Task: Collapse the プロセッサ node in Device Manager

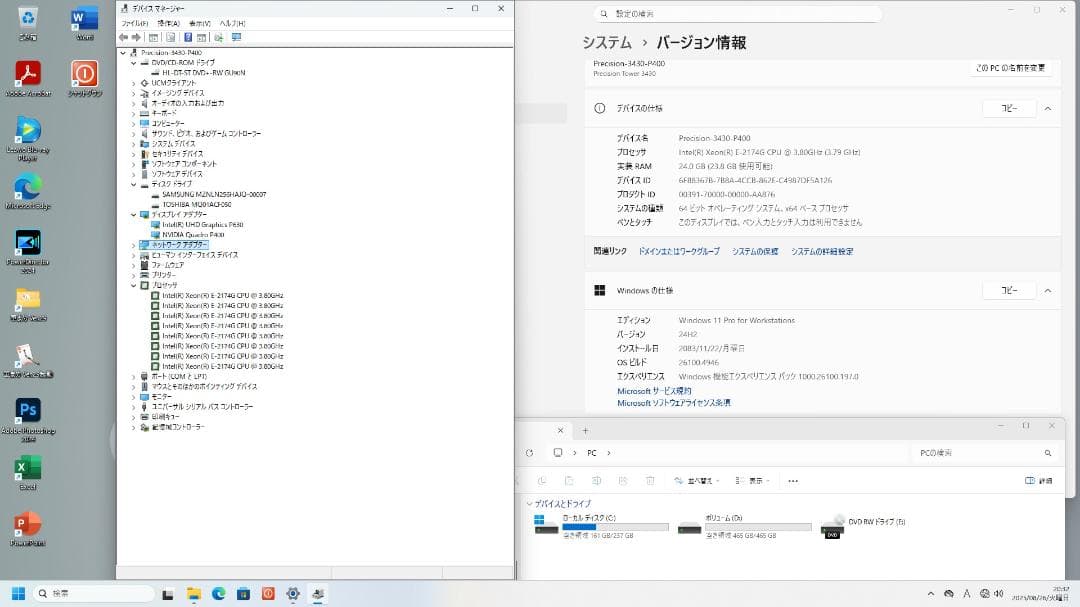Action: click(x=131, y=285)
